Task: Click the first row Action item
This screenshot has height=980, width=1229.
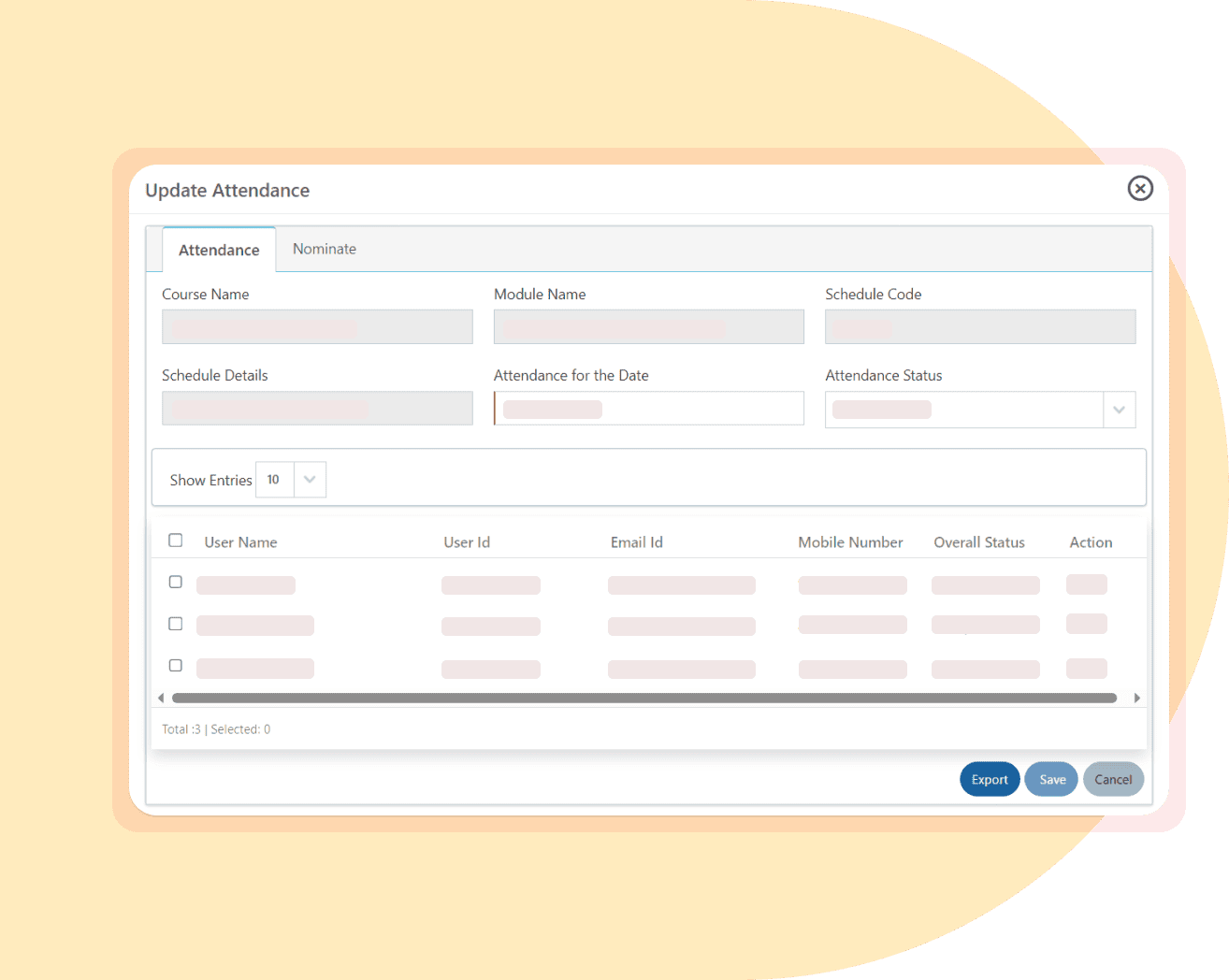Action: click(1087, 584)
